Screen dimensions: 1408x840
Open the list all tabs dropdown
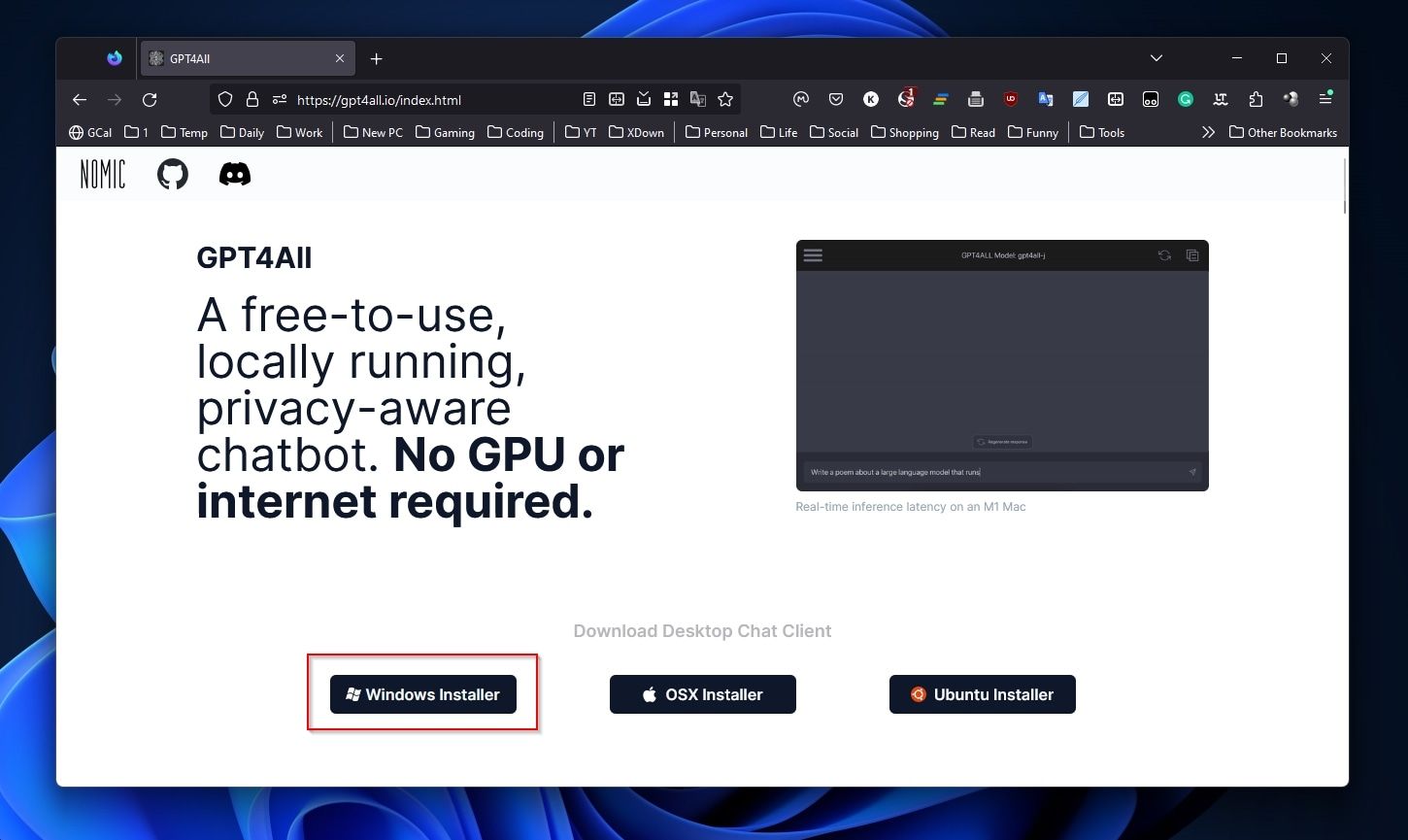(x=1157, y=58)
